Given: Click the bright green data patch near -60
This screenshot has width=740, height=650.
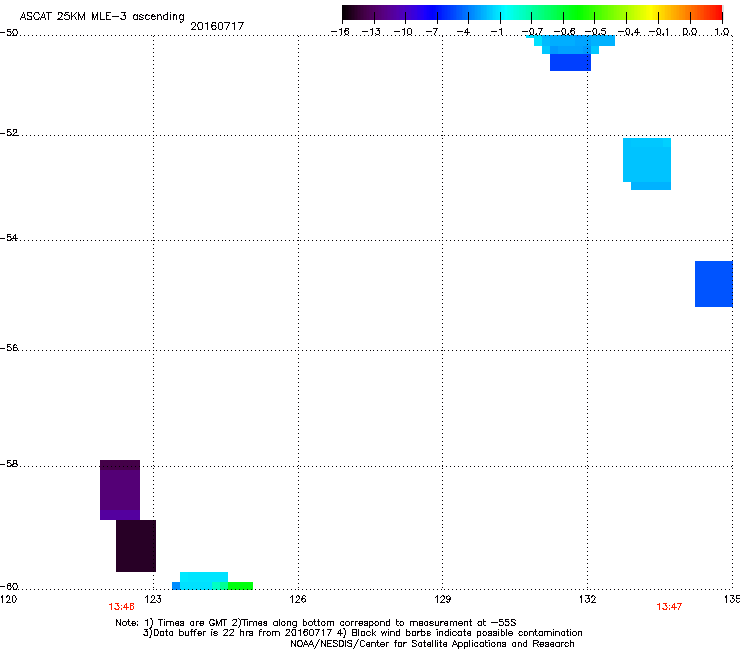Looking at the screenshot, I should point(240,586).
